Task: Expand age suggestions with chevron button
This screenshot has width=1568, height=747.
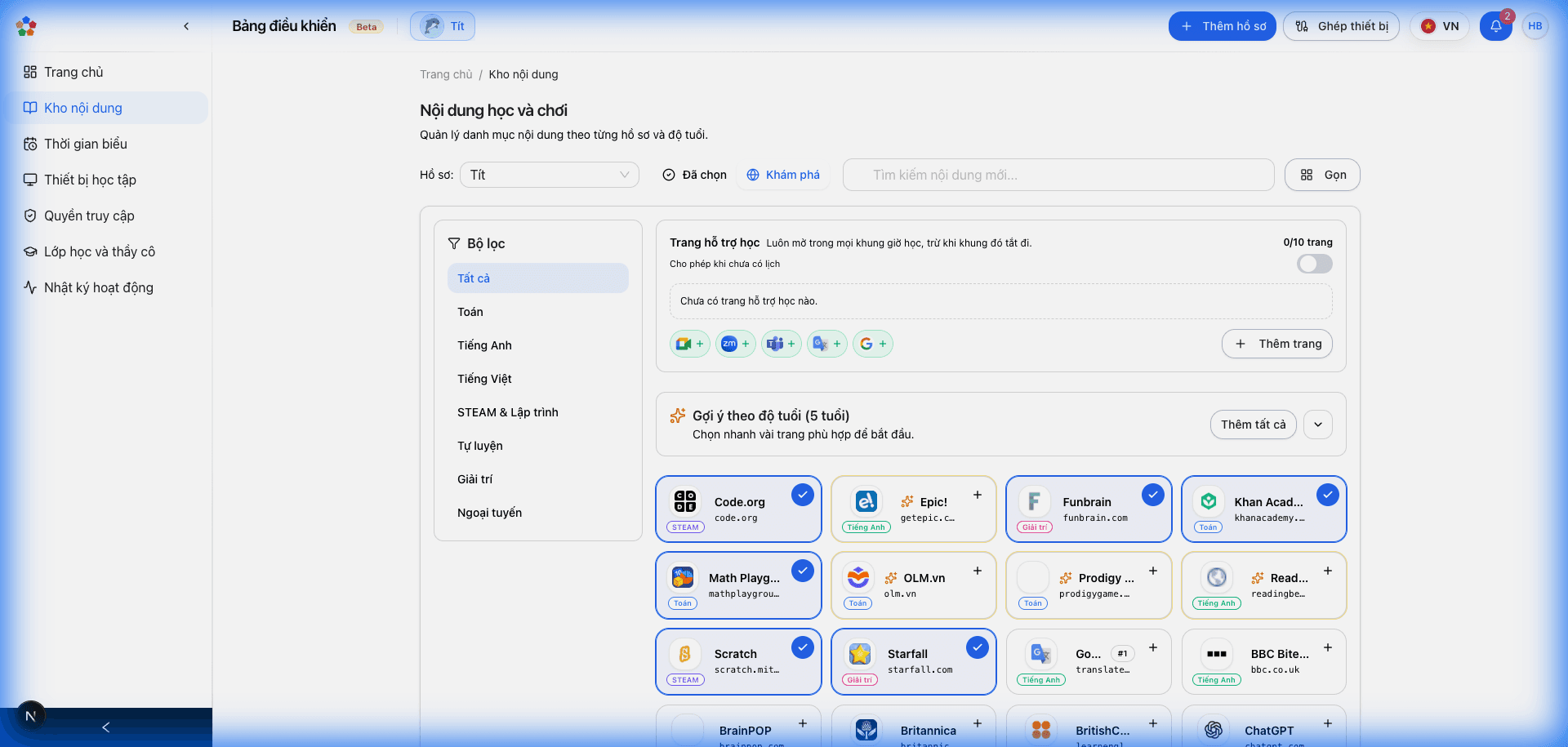Action: tap(1318, 425)
